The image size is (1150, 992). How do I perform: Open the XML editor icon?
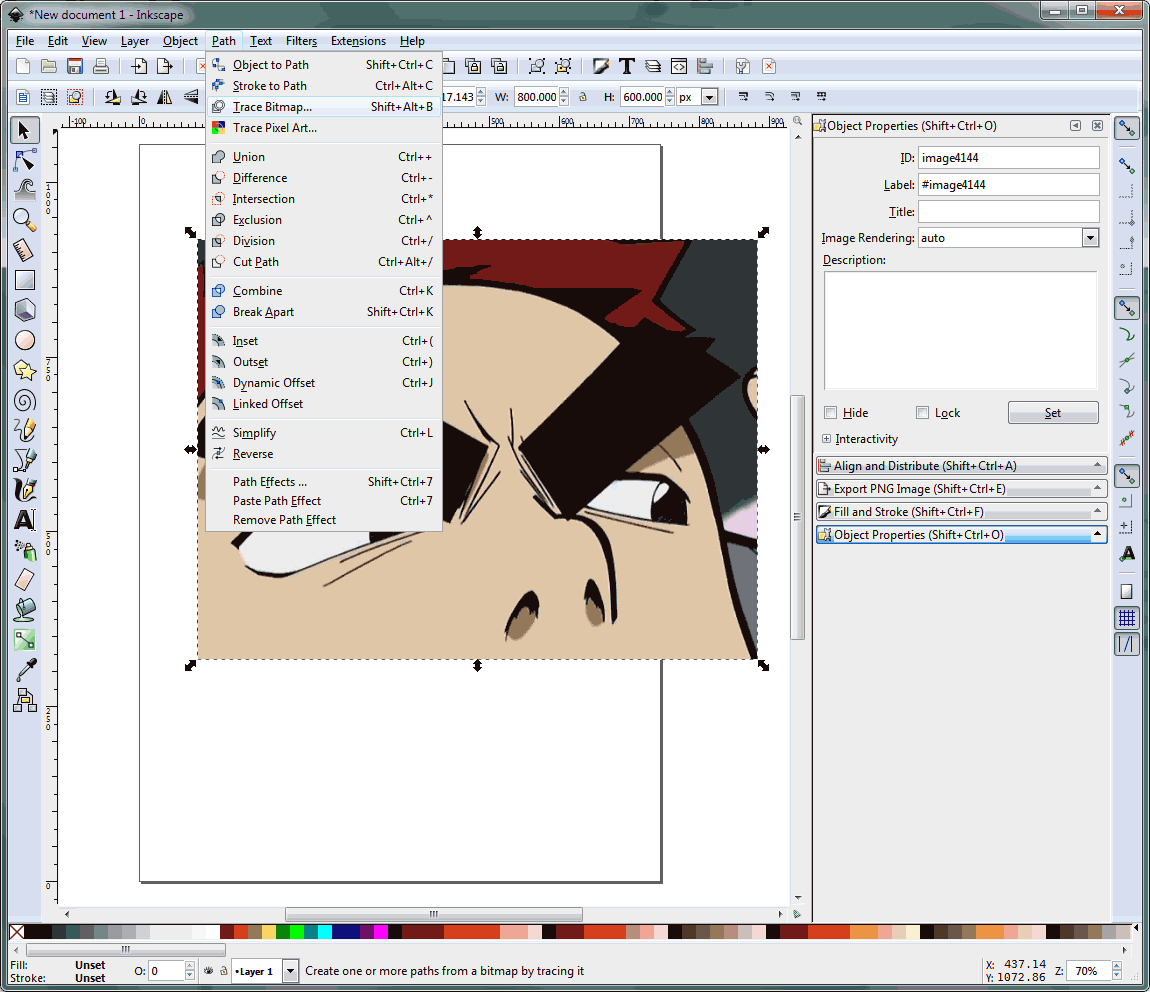(679, 66)
